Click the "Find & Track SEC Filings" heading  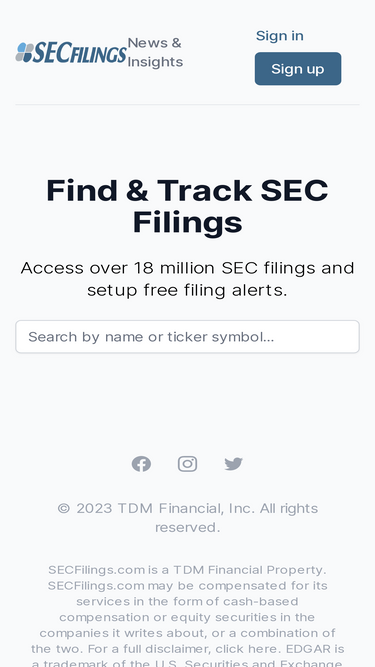pos(188,206)
